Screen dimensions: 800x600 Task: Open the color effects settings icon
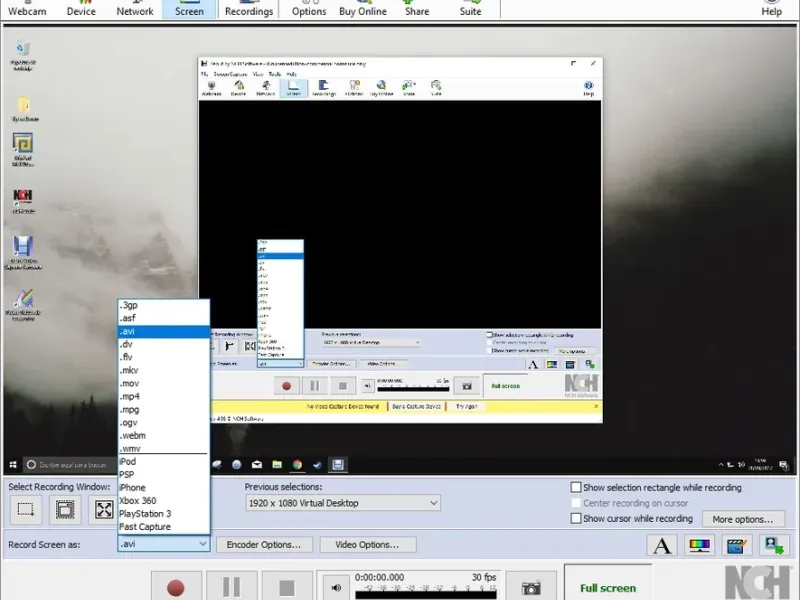tap(700, 545)
